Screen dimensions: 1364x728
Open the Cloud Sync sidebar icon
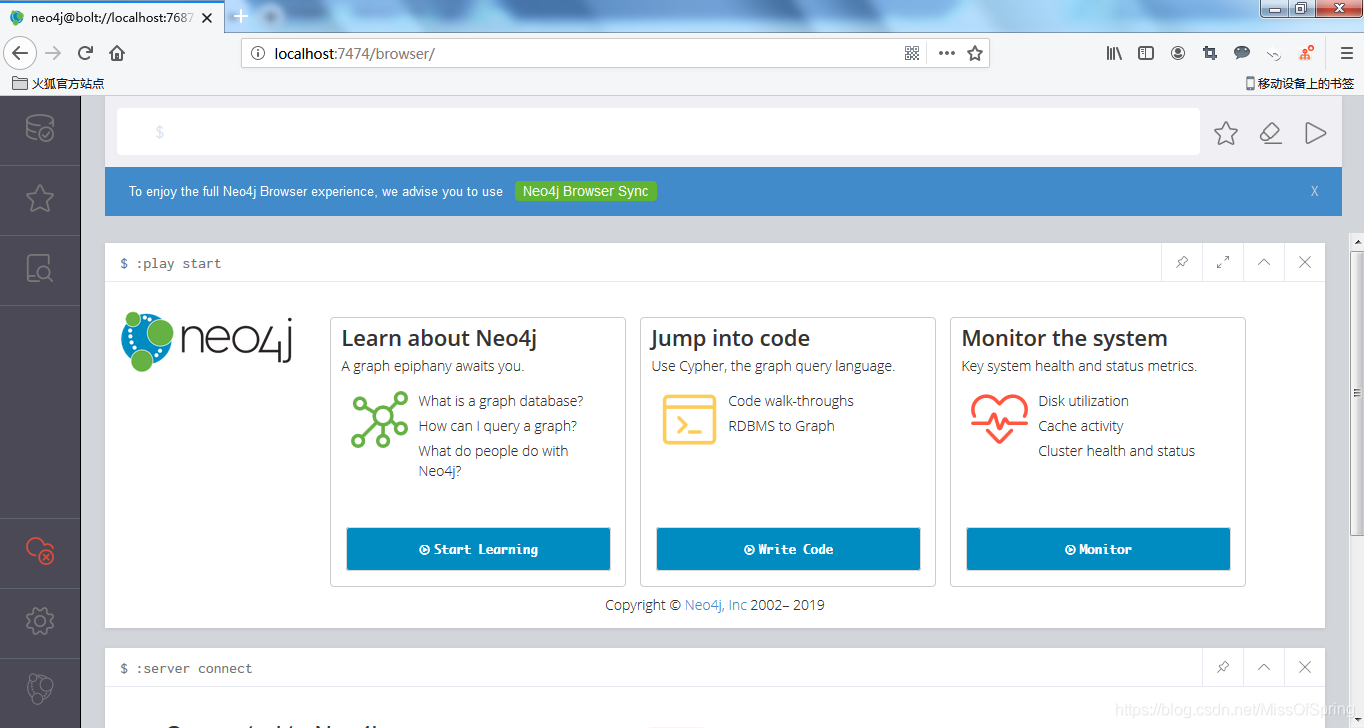click(40, 550)
